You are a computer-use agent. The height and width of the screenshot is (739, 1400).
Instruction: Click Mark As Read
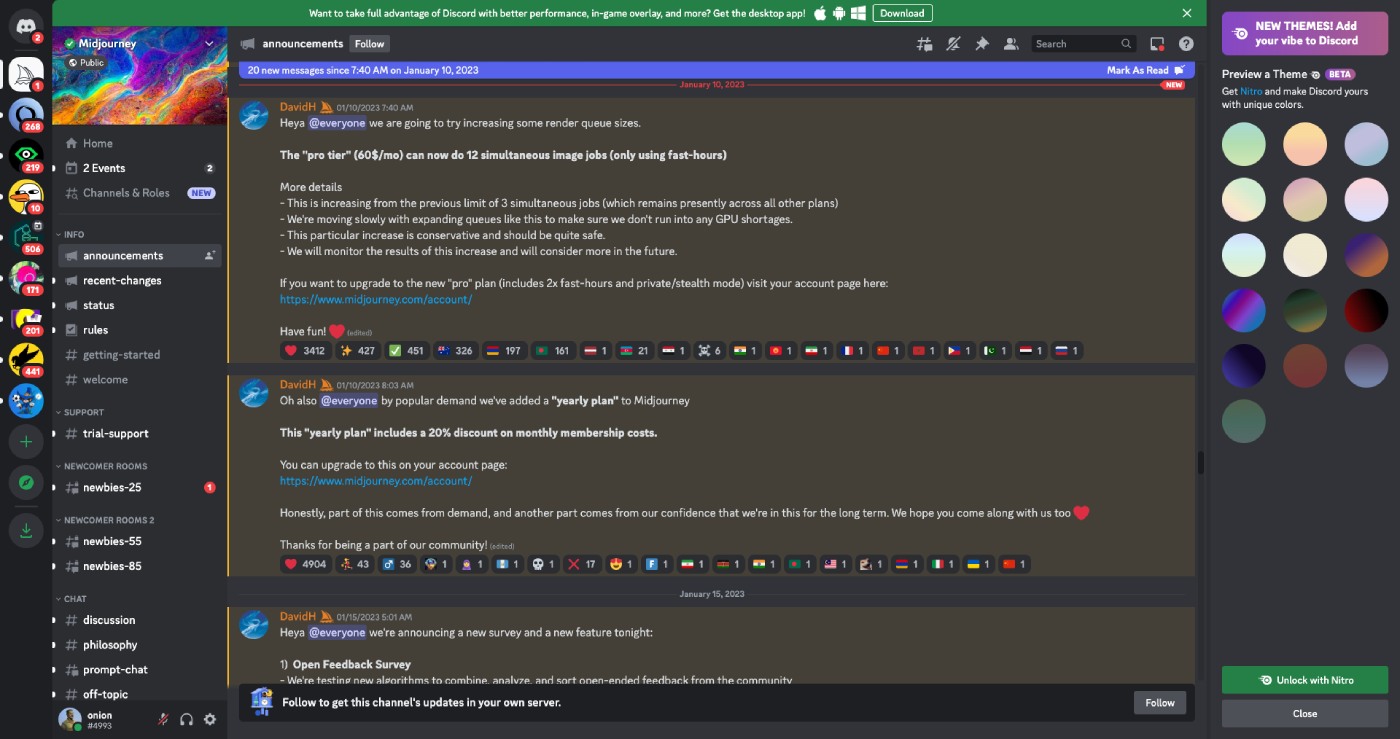click(1144, 70)
